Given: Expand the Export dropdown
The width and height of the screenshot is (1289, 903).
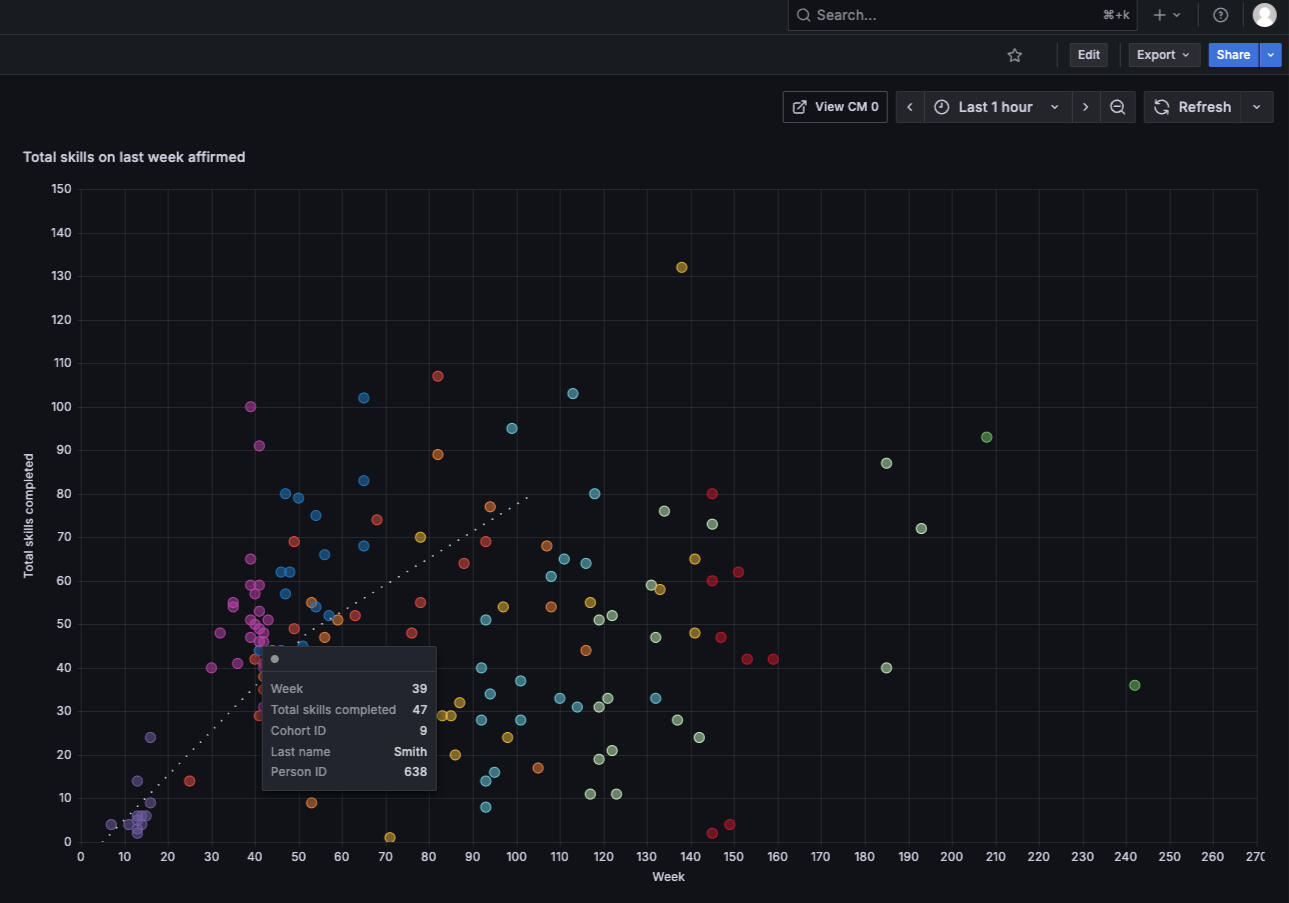Looking at the screenshot, I should (x=1164, y=55).
